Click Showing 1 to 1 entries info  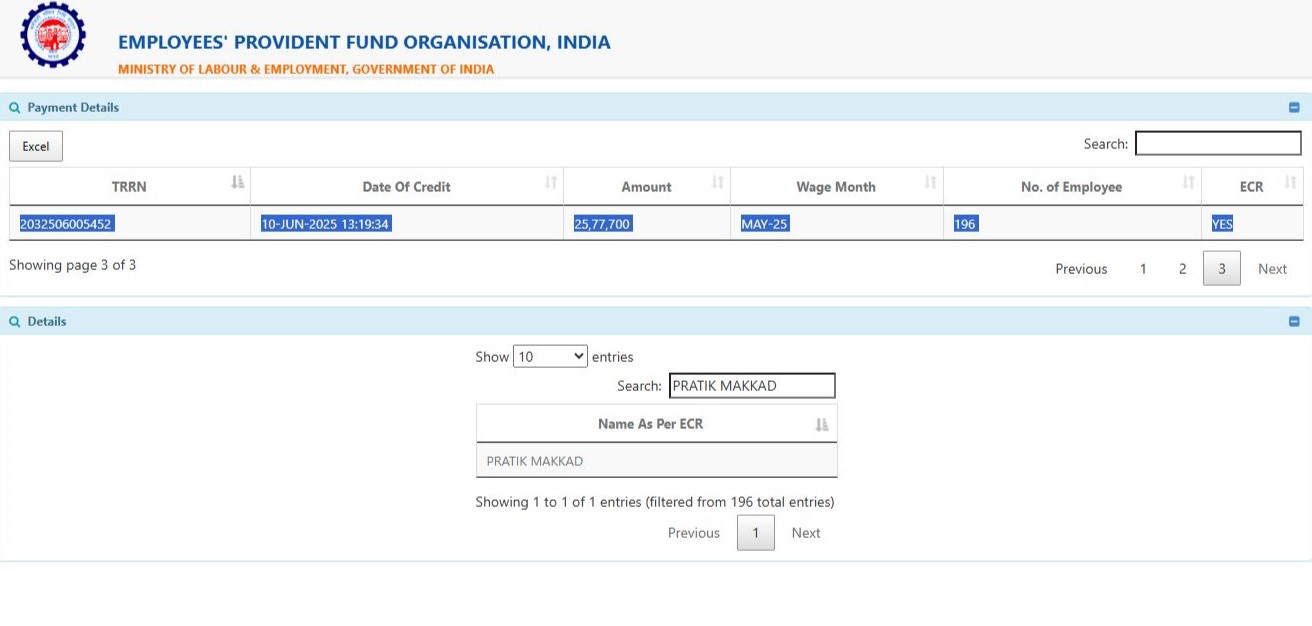655,502
